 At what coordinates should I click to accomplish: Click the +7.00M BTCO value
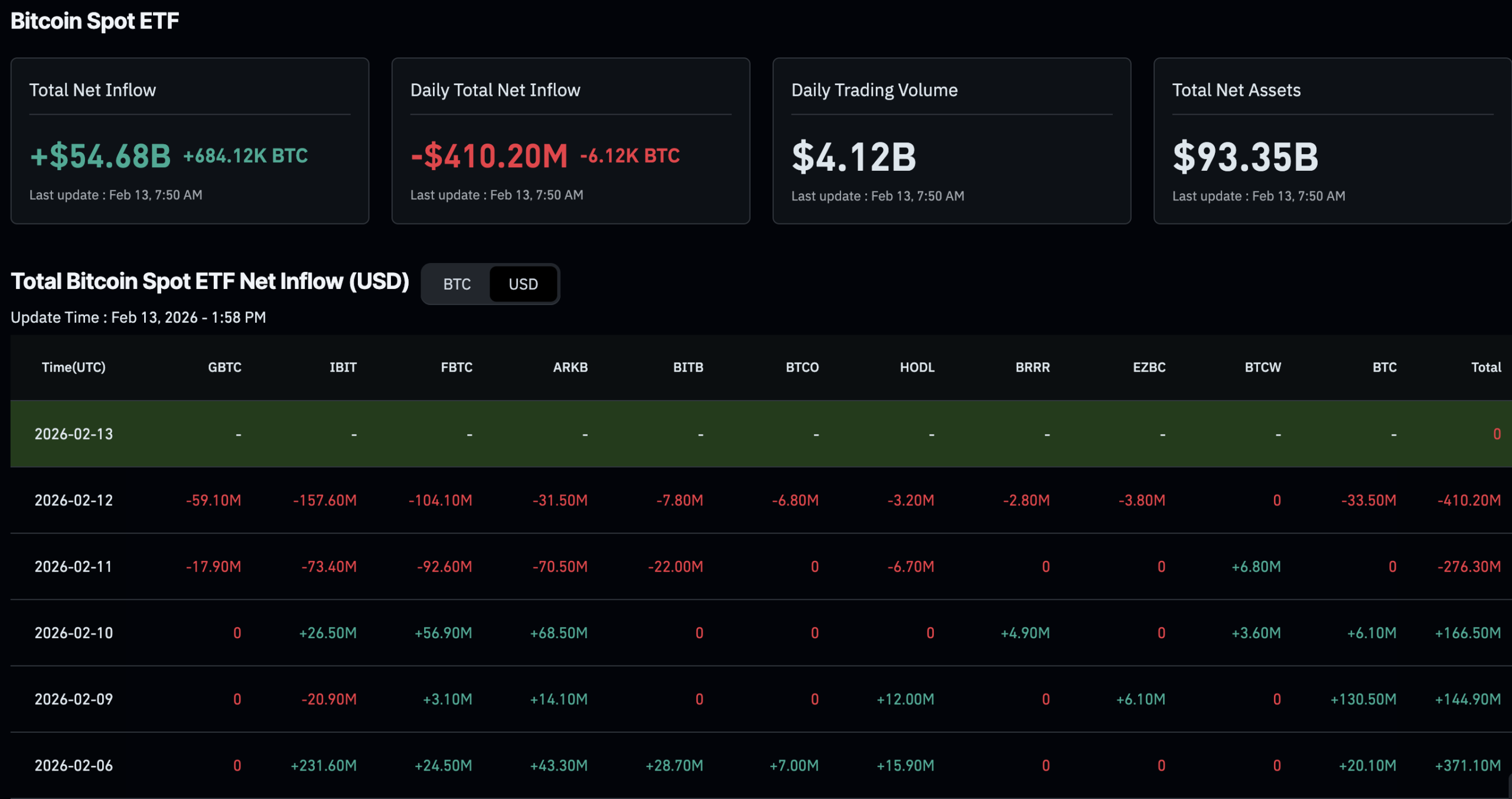pos(794,765)
